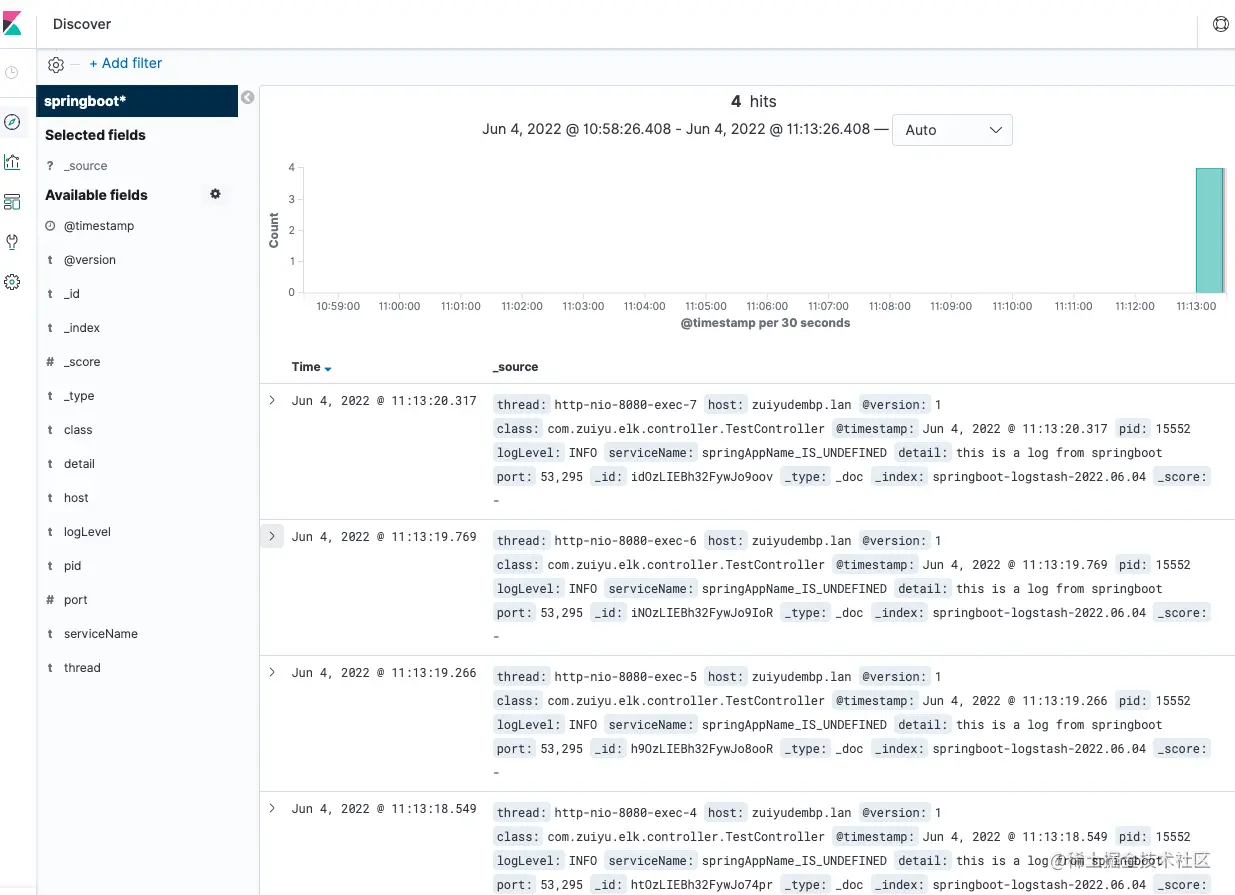The height and width of the screenshot is (895, 1235).
Task: Open the Auto interval dropdown
Action: [x=952, y=130]
